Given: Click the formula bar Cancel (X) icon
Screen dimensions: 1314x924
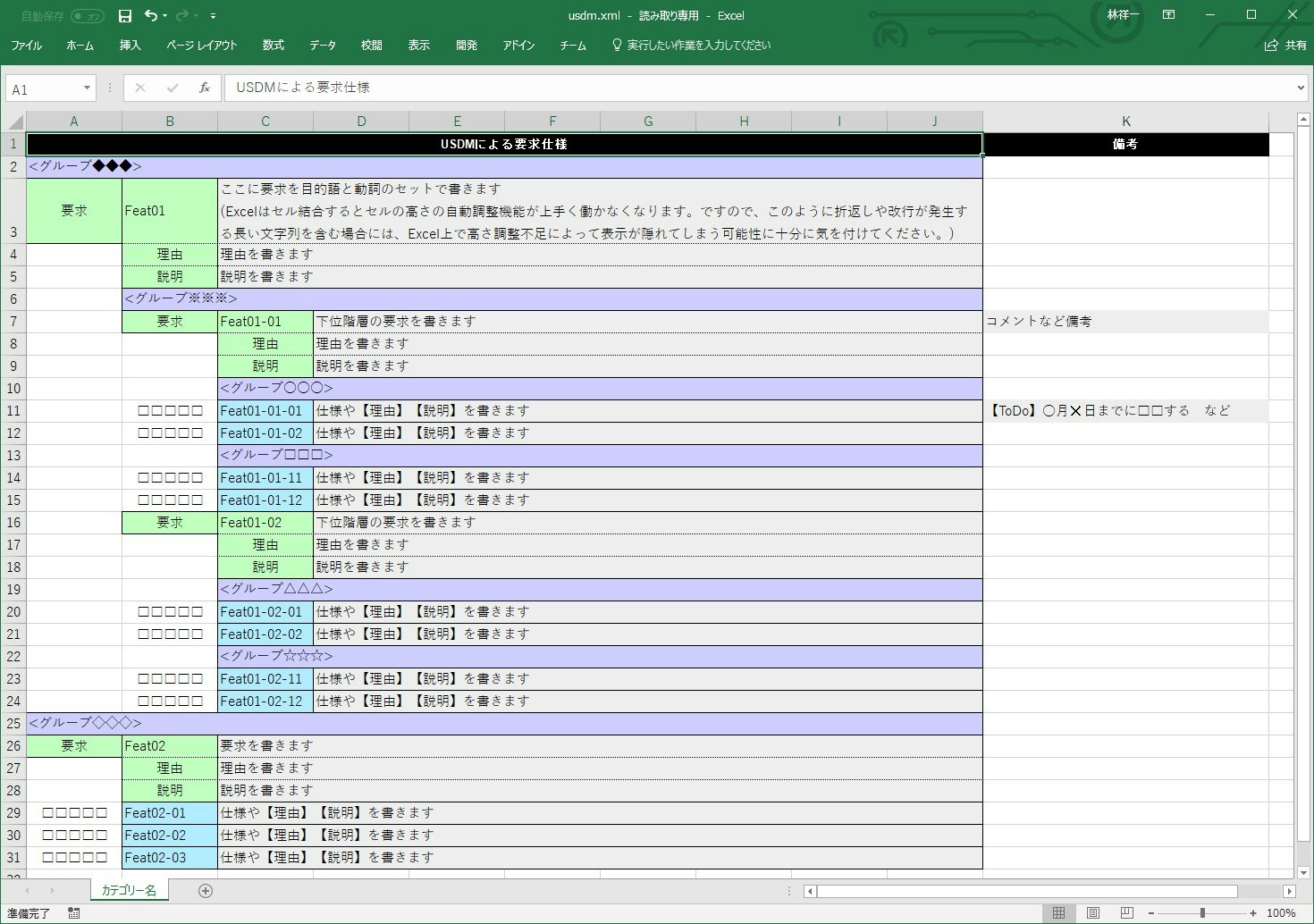Looking at the screenshot, I should pyautogui.click(x=140, y=88).
